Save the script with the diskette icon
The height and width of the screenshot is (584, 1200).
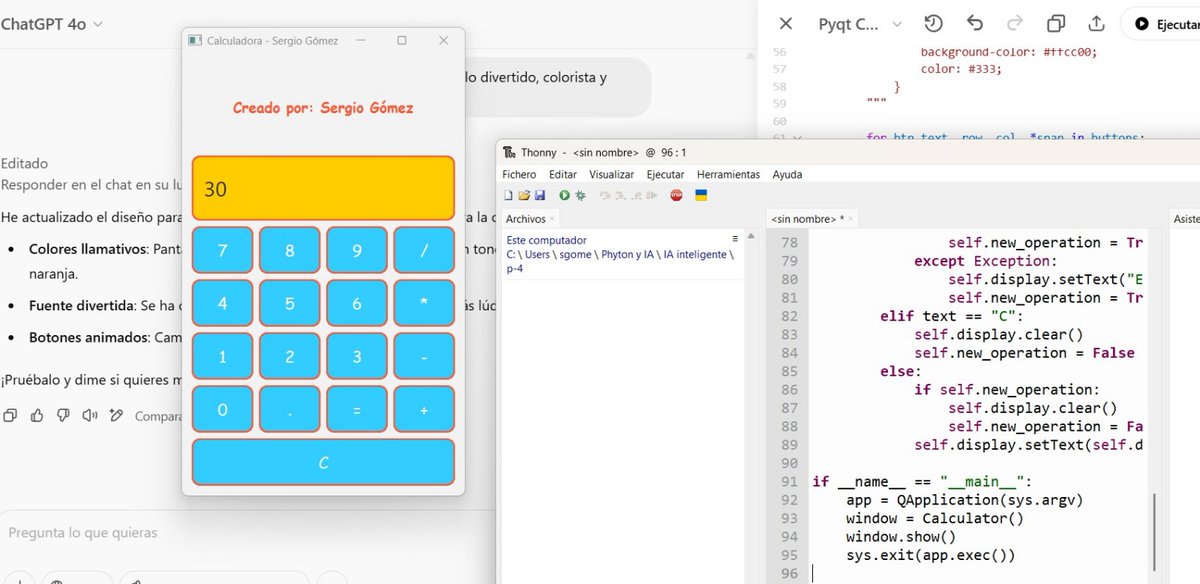click(540, 195)
